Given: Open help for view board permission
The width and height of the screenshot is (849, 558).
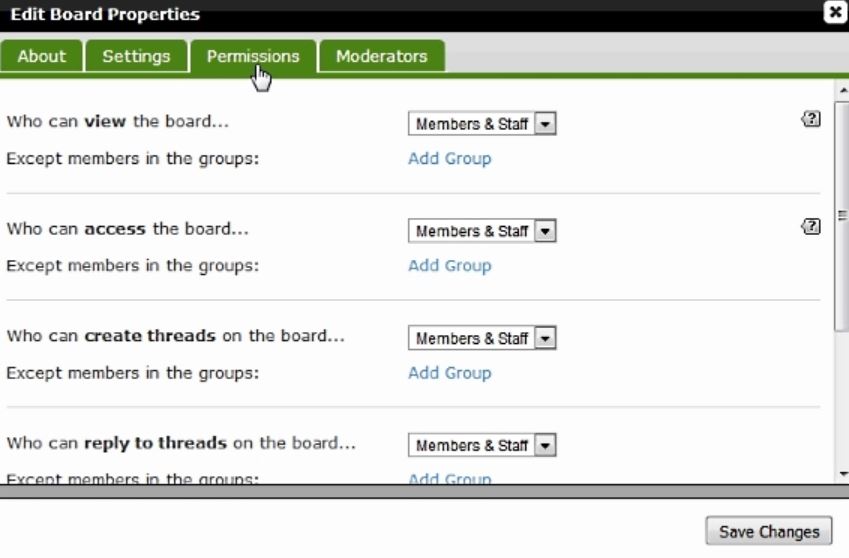Looking at the screenshot, I should [x=811, y=119].
